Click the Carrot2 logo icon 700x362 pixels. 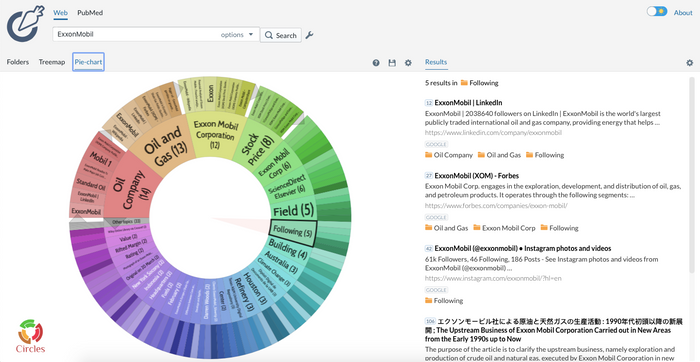(25, 24)
